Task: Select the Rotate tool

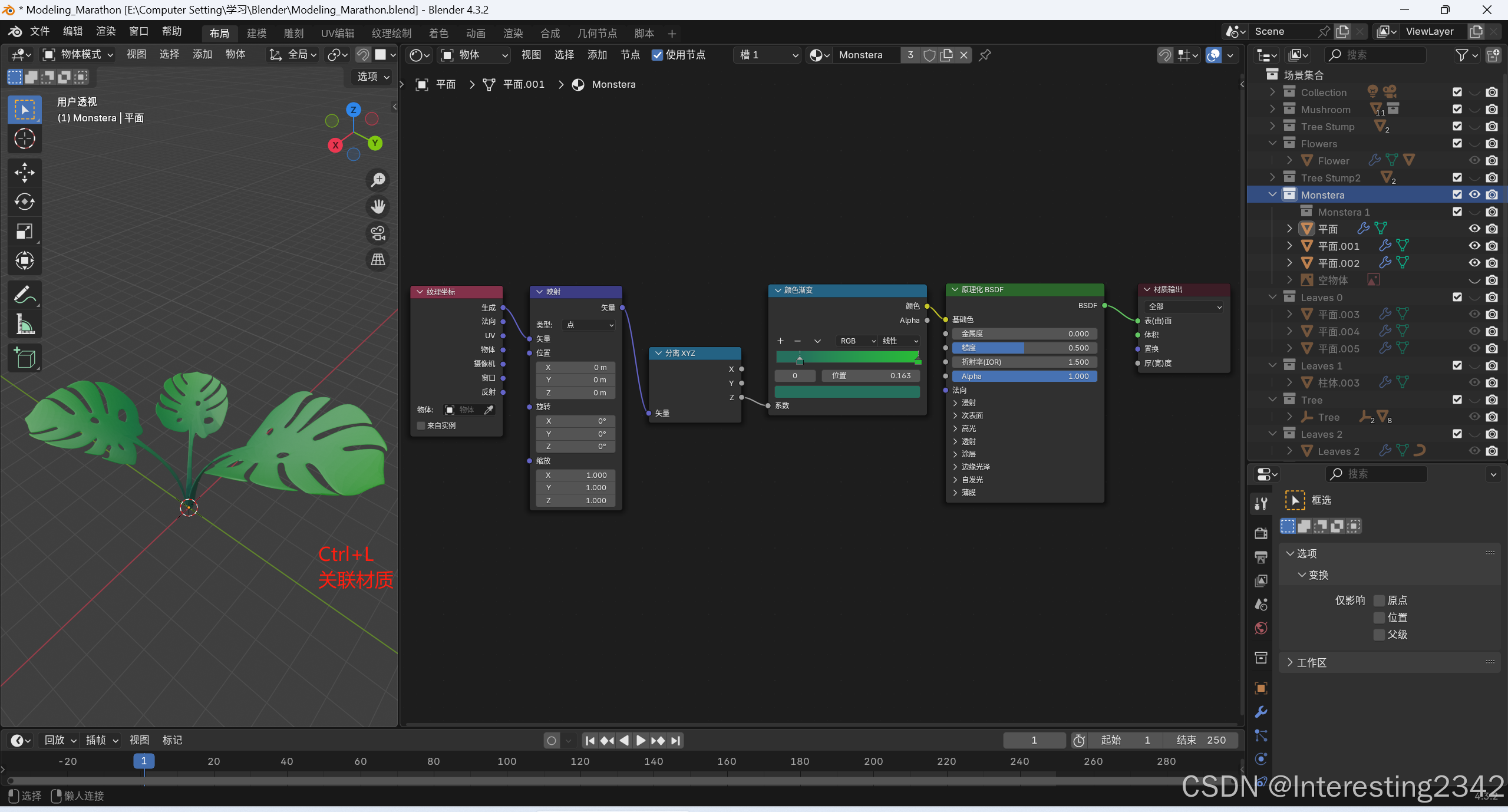Action: [x=24, y=202]
